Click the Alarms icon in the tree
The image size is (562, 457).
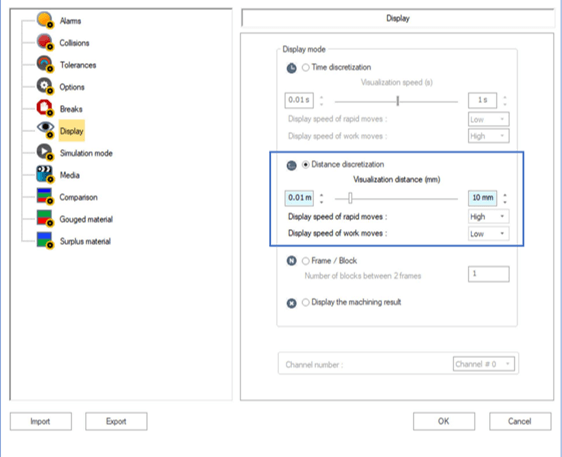pyautogui.click(x=45, y=20)
